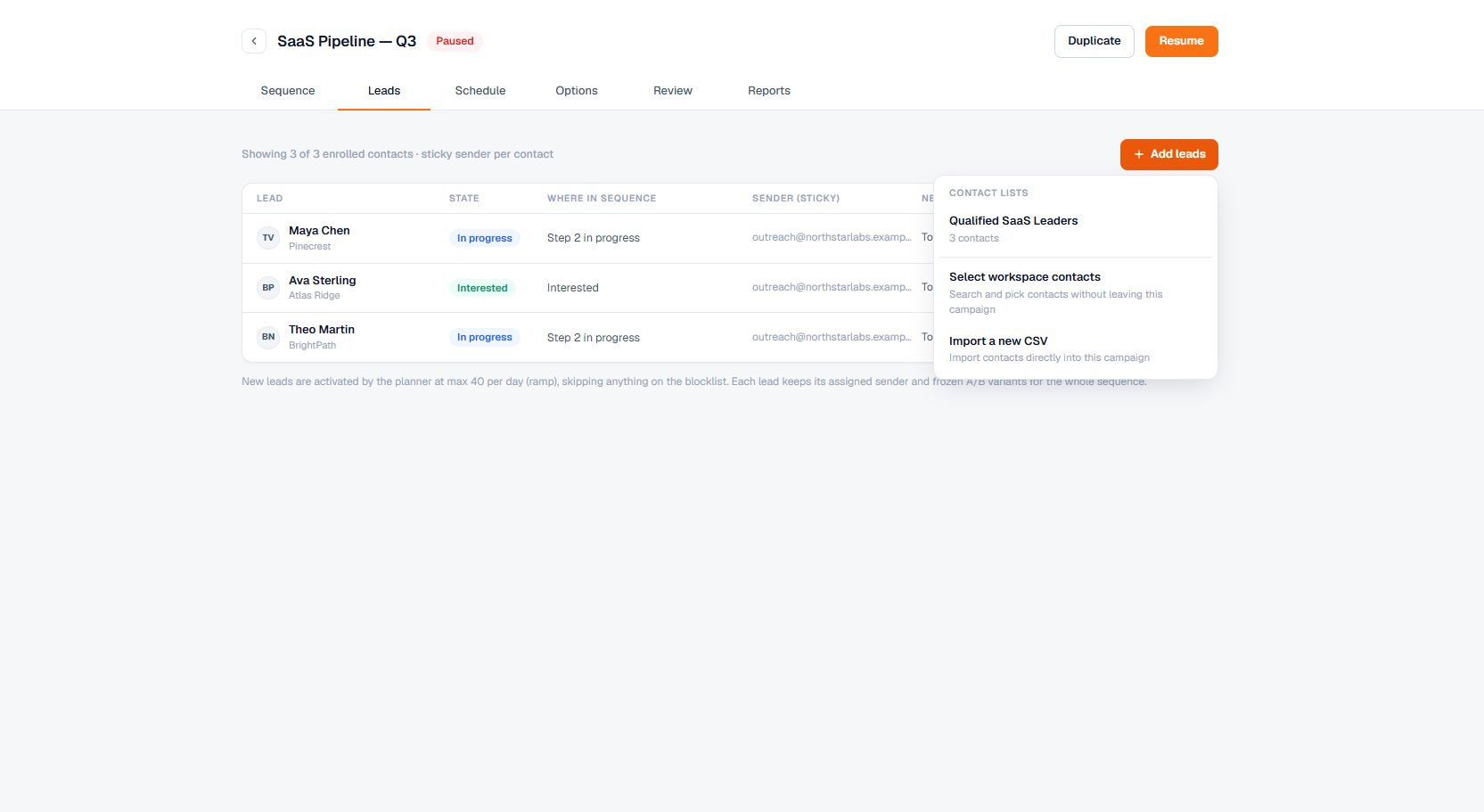This screenshot has width=1484, height=812.
Task: Pick Import a new CSV option
Action: [1076, 349]
